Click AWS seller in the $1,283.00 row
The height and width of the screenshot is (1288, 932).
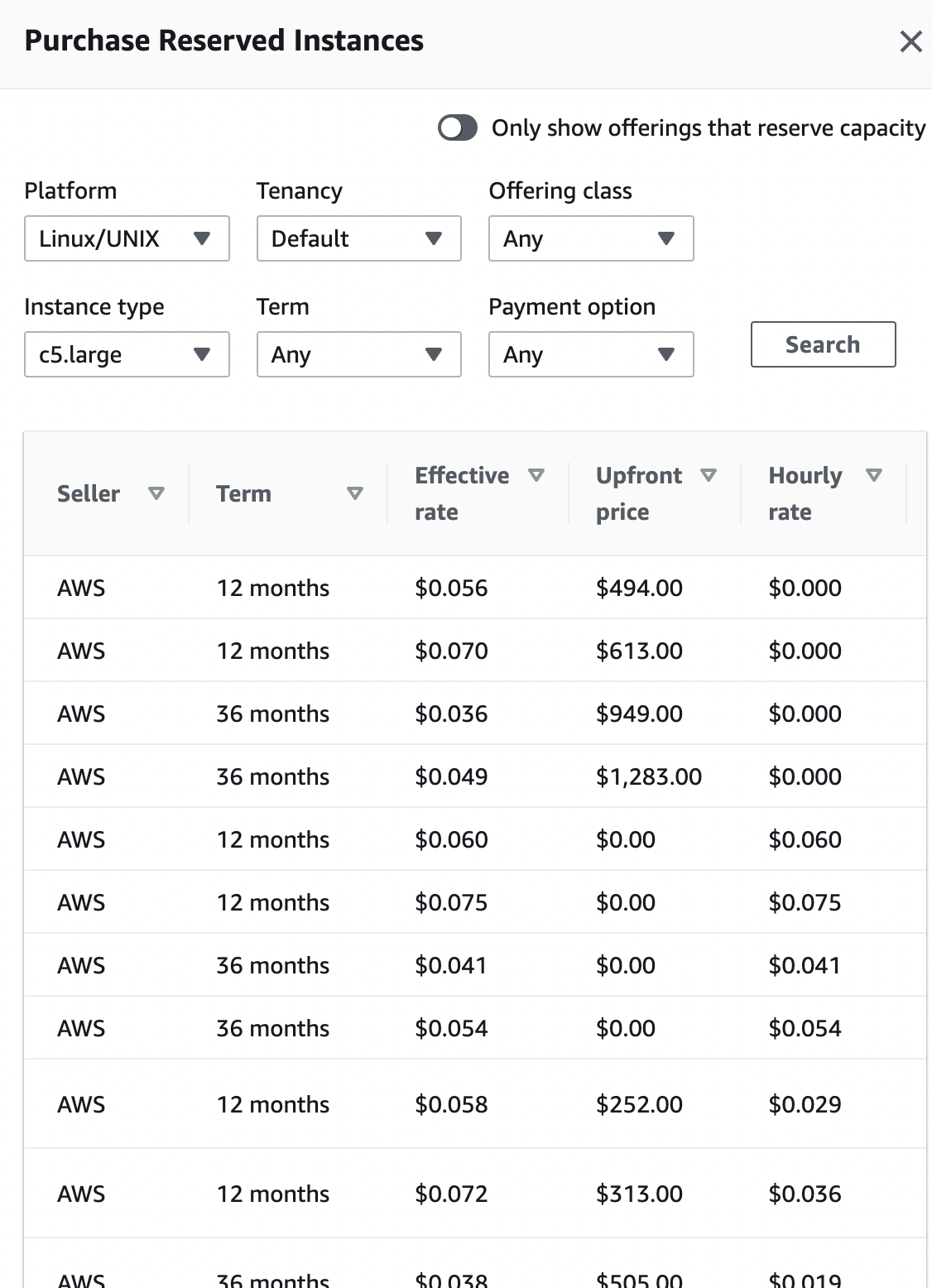[x=81, y=776]
